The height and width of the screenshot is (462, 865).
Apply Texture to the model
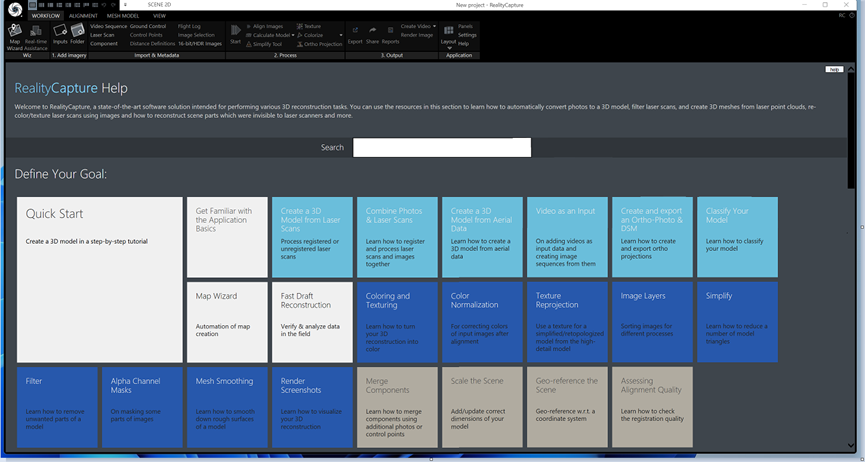click(x=308, y=26)
